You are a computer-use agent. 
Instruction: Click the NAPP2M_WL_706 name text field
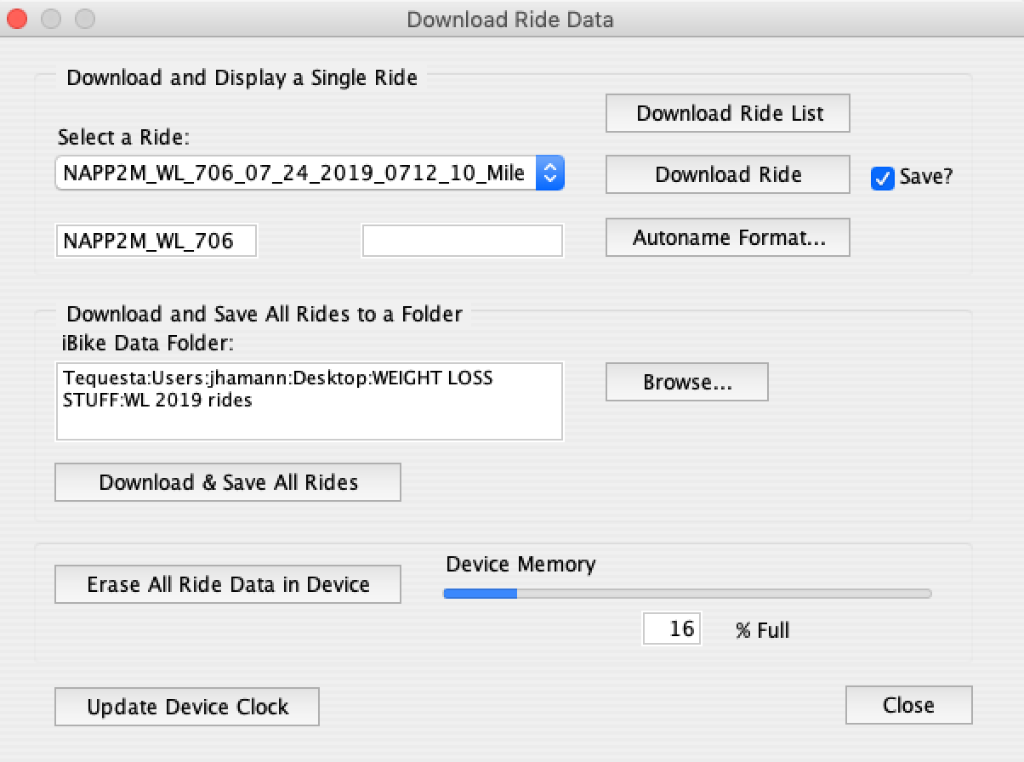(156, 241)
